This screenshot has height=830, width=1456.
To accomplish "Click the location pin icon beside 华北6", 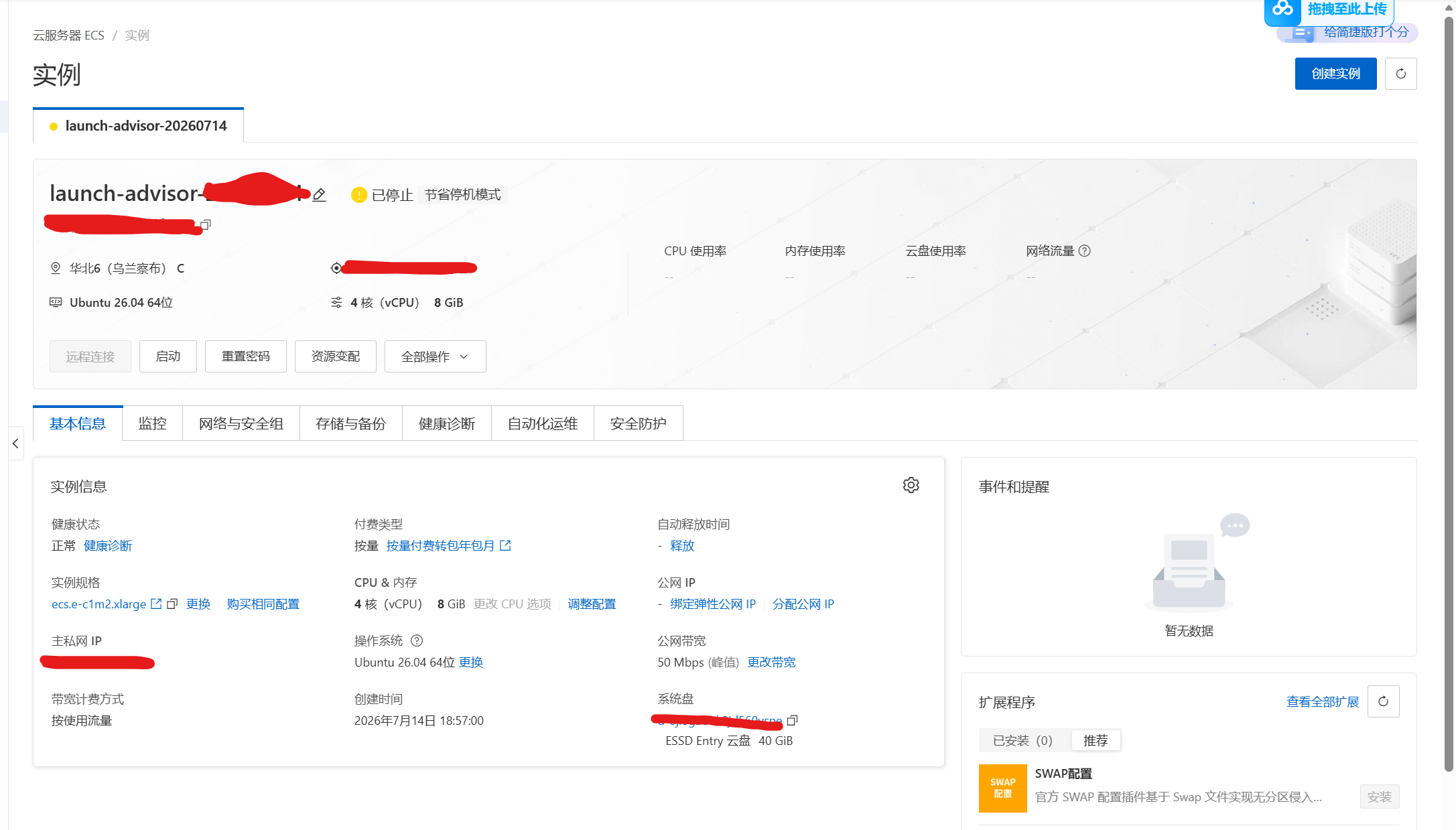I will pos(56,268).
